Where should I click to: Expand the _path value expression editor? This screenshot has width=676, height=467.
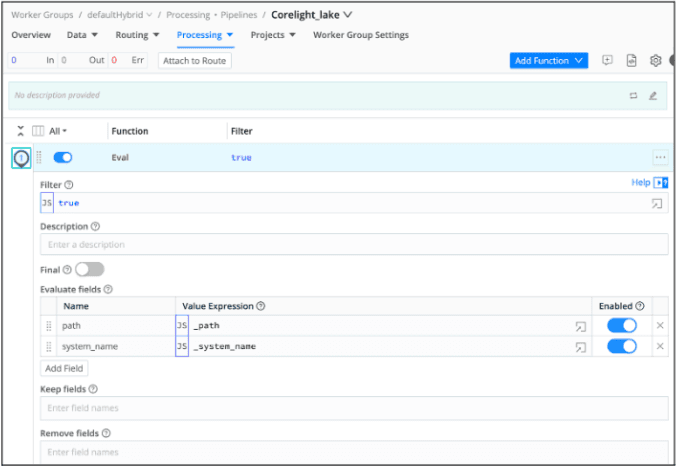pyautogui.click(x=581, y=326)
